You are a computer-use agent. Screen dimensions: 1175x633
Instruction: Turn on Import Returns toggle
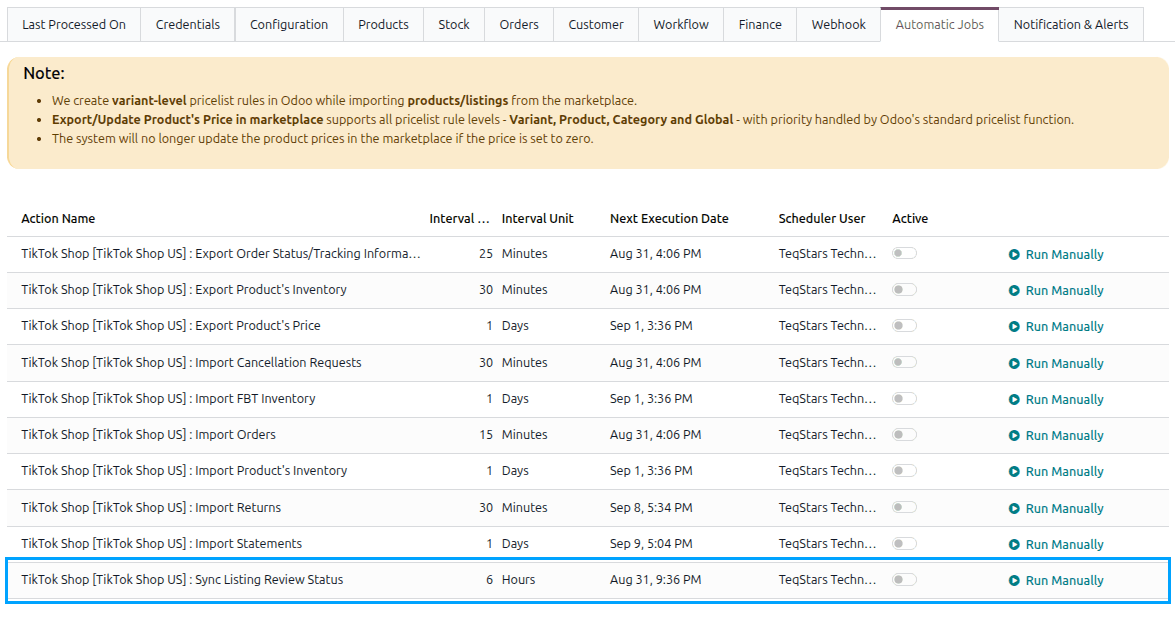(x=904, y=507)
